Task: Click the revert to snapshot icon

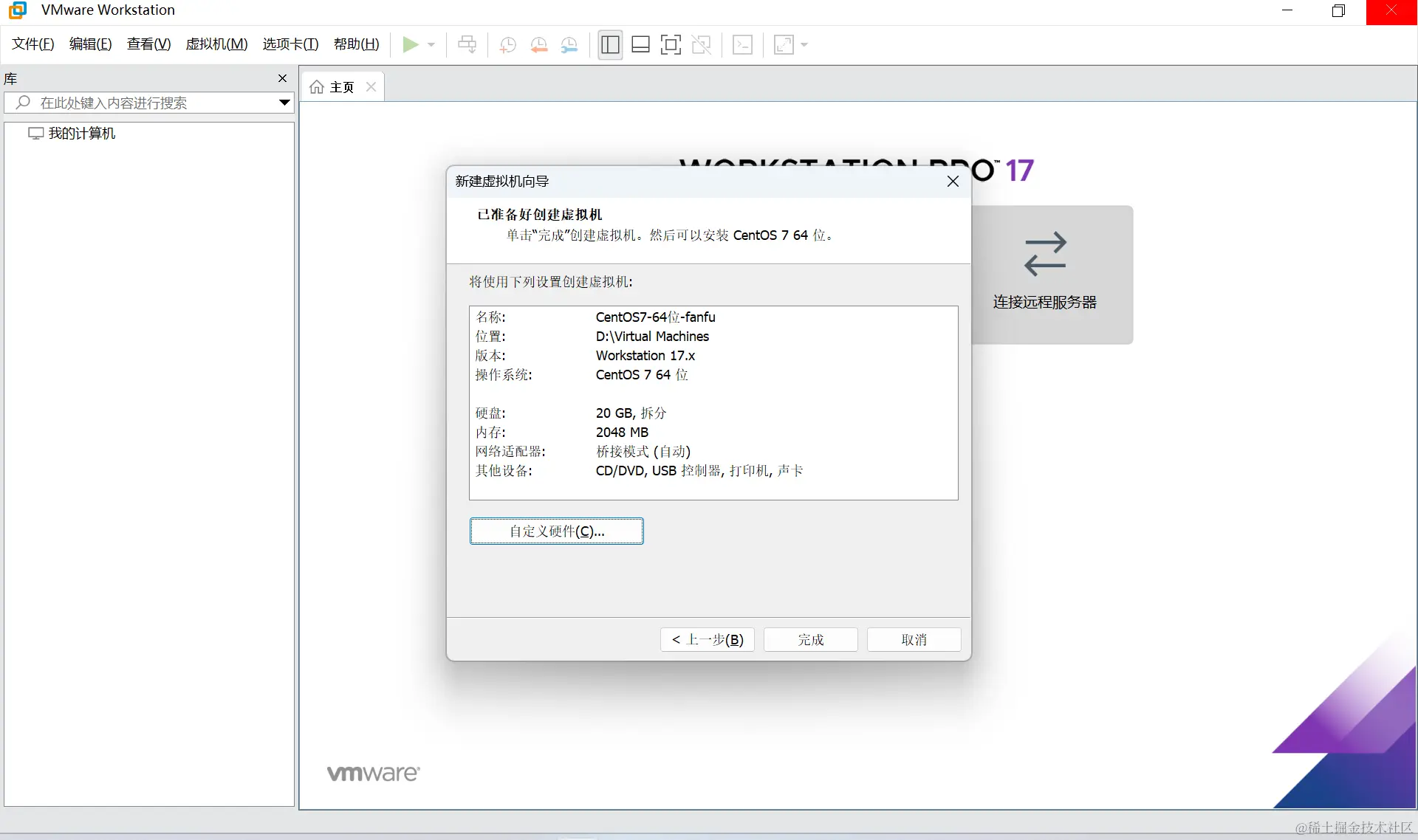Action: click(538, 45)
